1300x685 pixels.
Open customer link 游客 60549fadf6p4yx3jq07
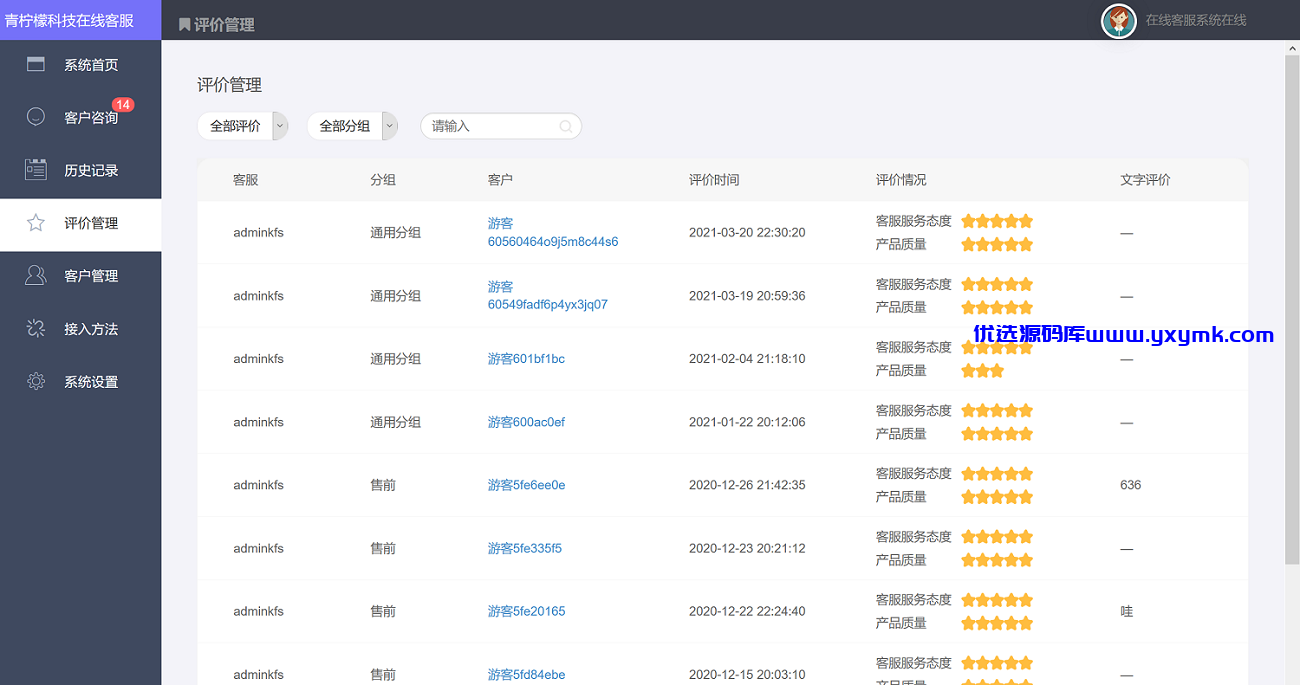pyautogui.click(x=548, y=295)
